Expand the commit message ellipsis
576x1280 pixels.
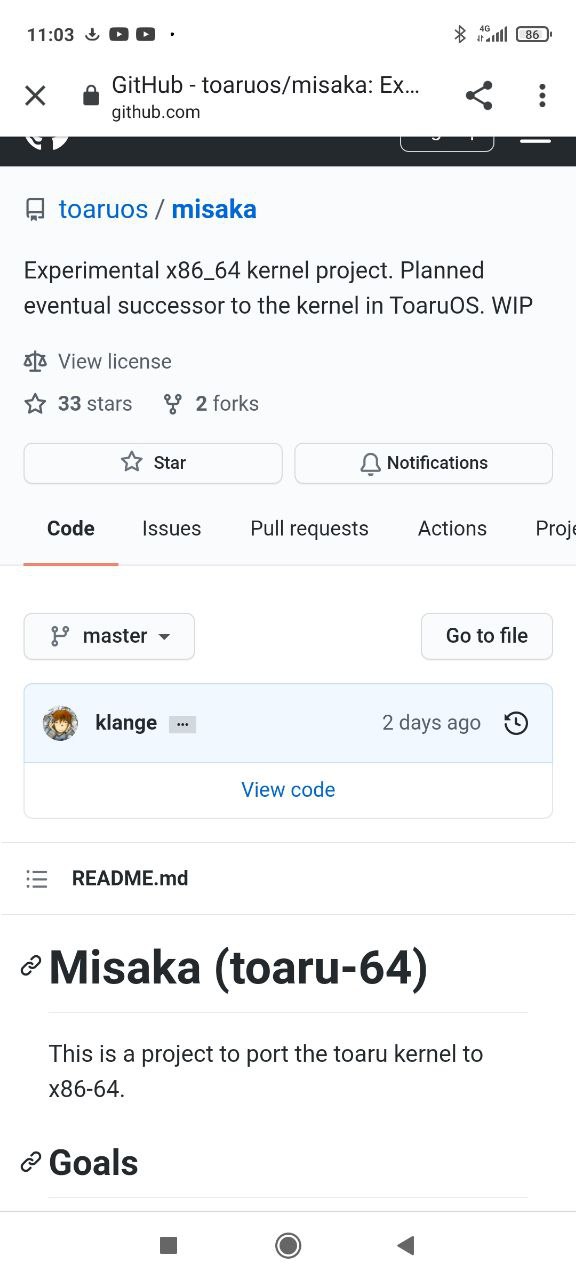click(x=182, y=724)
